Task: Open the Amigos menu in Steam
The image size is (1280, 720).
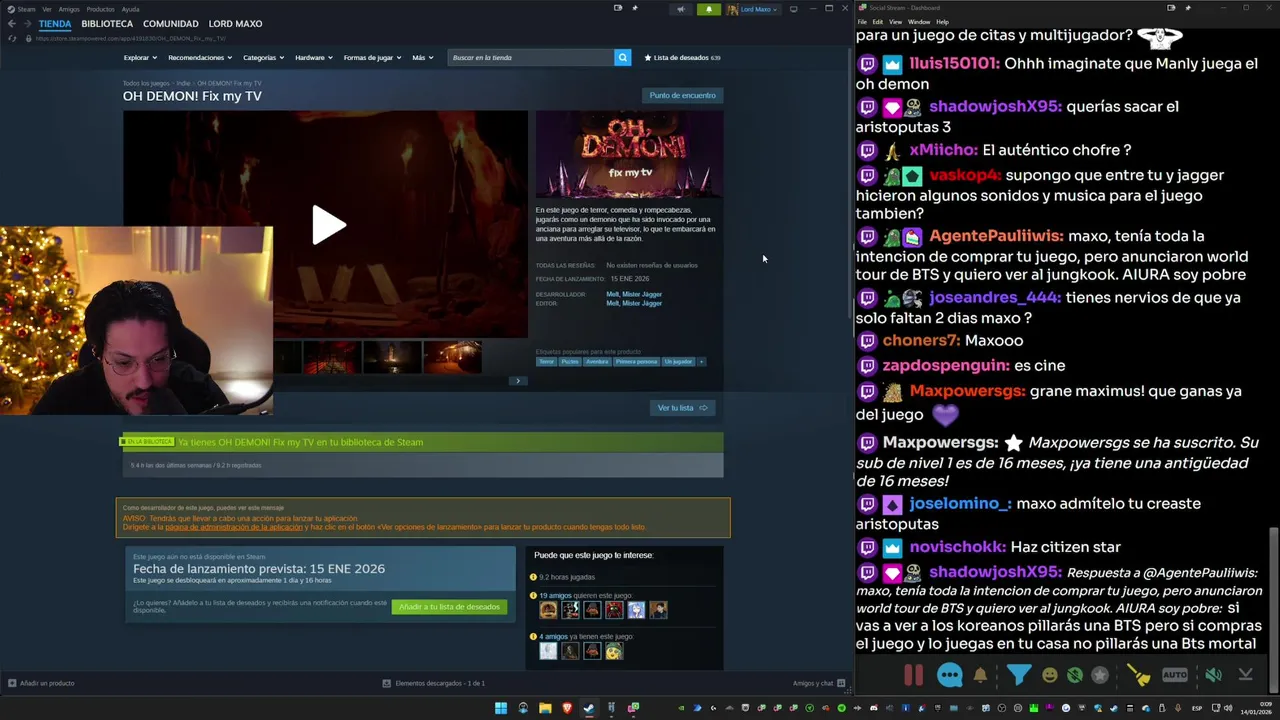Action: pos(69,9)
